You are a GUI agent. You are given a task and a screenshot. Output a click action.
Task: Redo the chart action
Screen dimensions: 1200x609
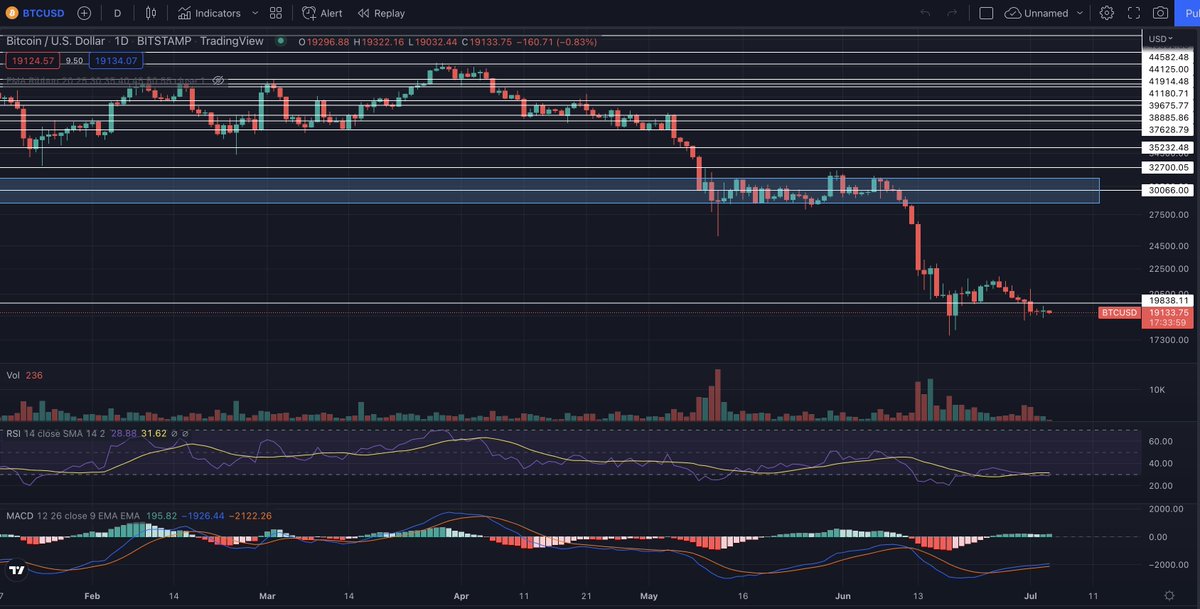click(x=952, y=13)
